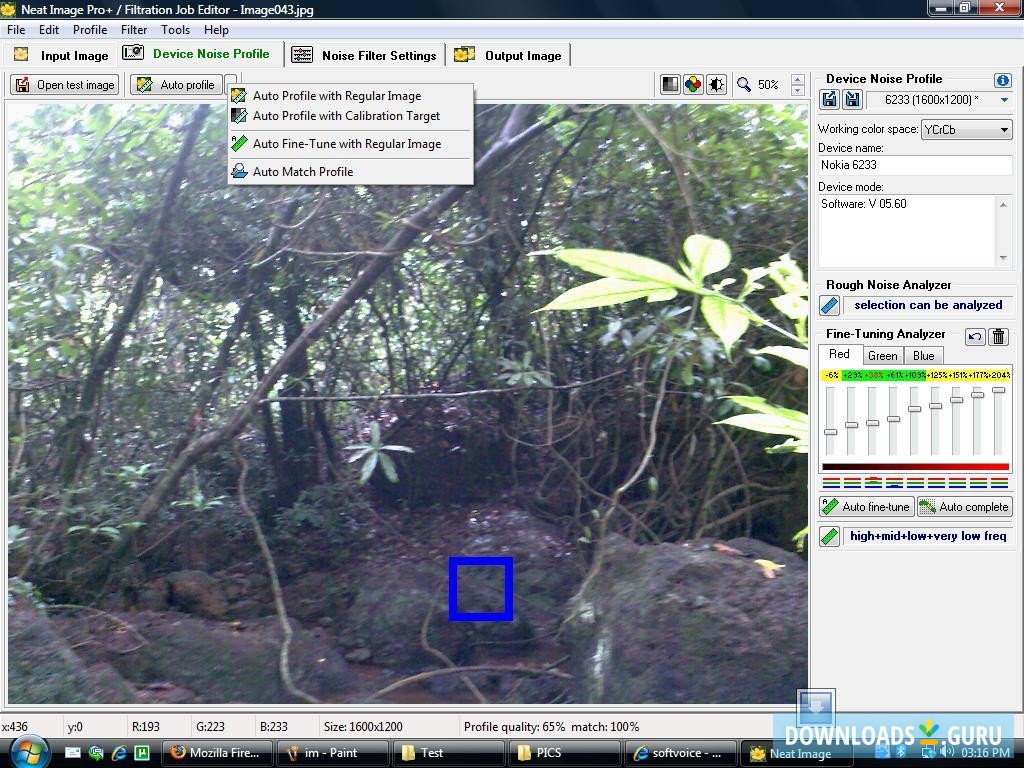This screenshot has width=1024, height=768.
Task: Click the Size: 1600x1200 status bar entry
Action: (x=363, y=727)
